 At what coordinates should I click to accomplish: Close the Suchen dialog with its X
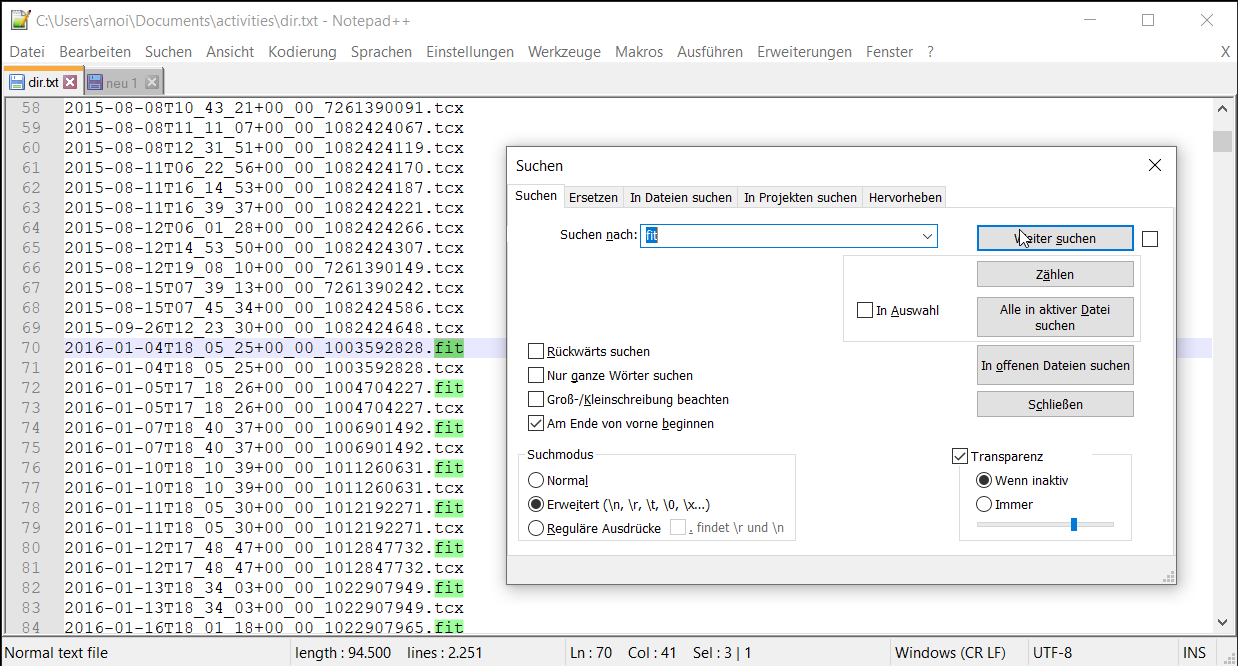[1154, 165]
